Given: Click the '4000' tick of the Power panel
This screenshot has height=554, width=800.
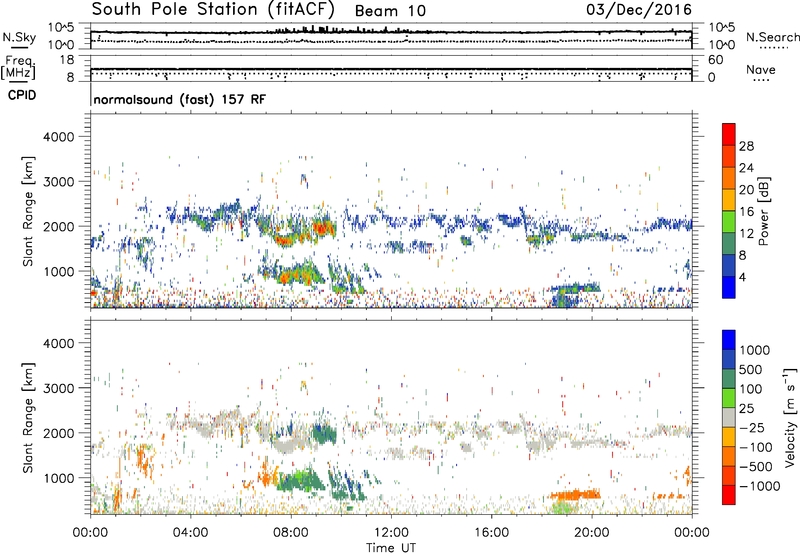Looking at the screenshot, I should click(x=58, y=137).
